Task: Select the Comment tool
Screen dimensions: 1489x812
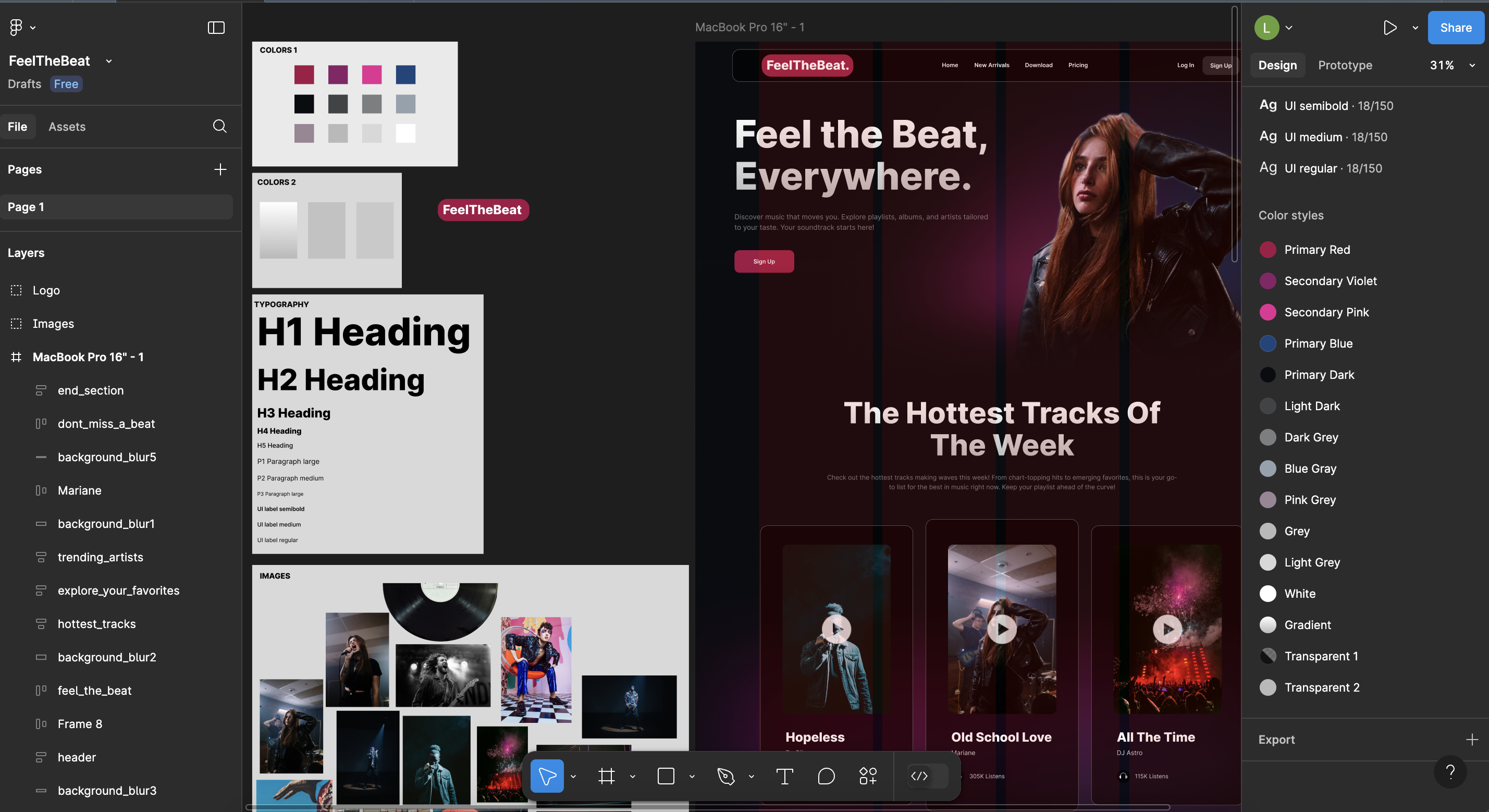Action: coord(826,776)
